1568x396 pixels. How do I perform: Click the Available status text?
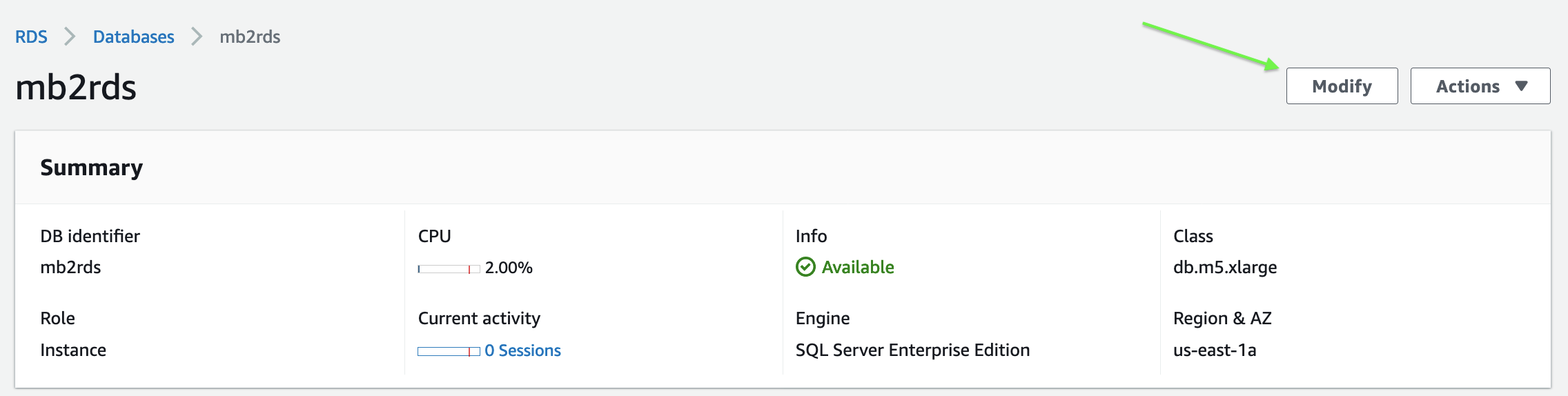(858, 267)
